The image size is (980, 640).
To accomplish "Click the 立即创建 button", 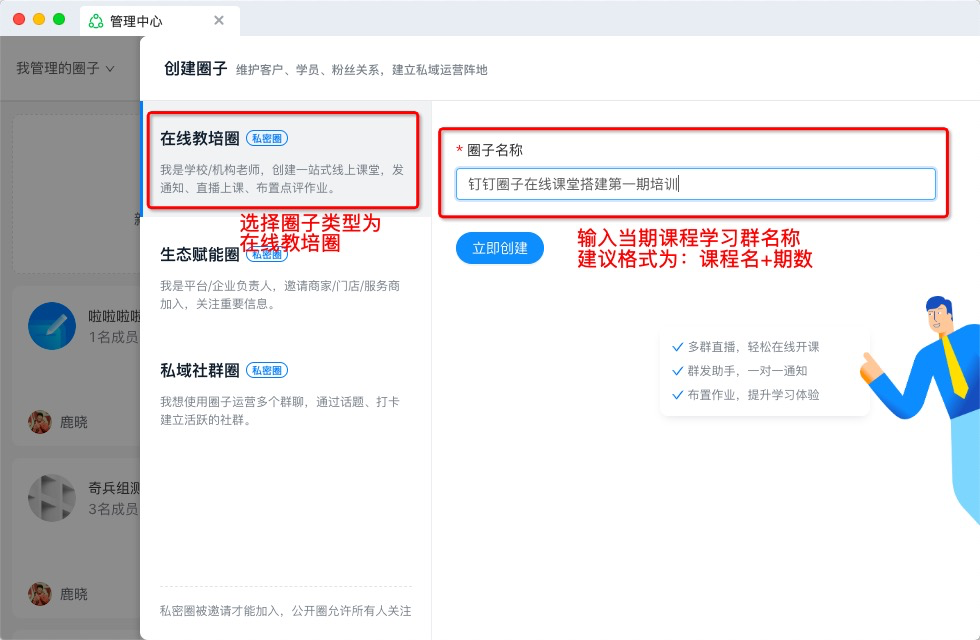I will (500, 248).
